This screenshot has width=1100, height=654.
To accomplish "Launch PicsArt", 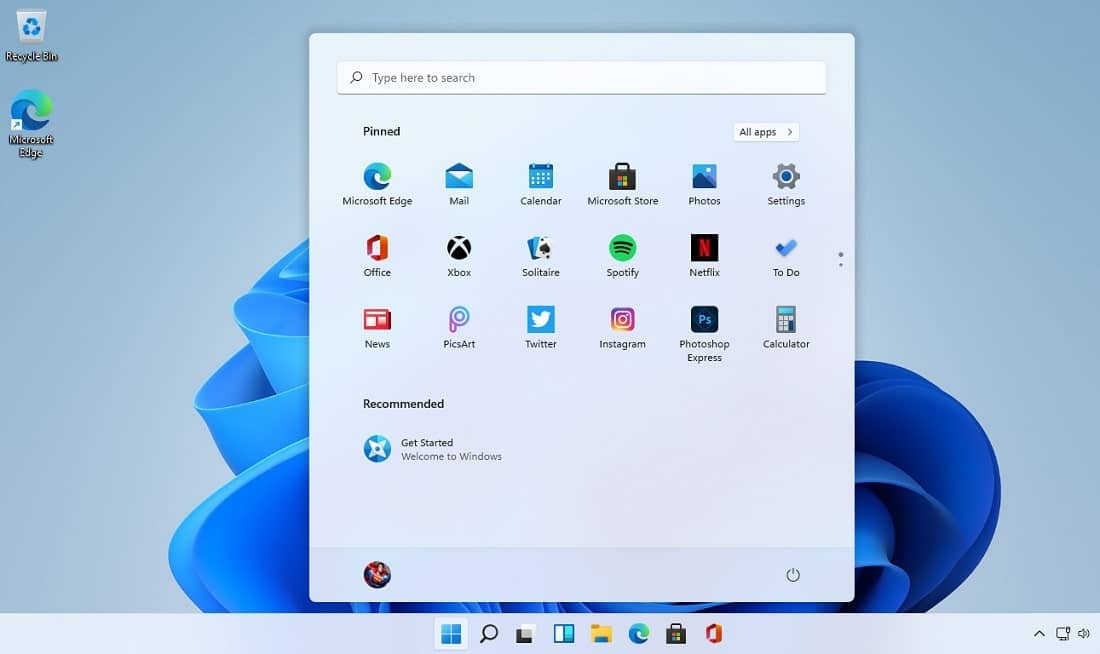I will point(459,328).
